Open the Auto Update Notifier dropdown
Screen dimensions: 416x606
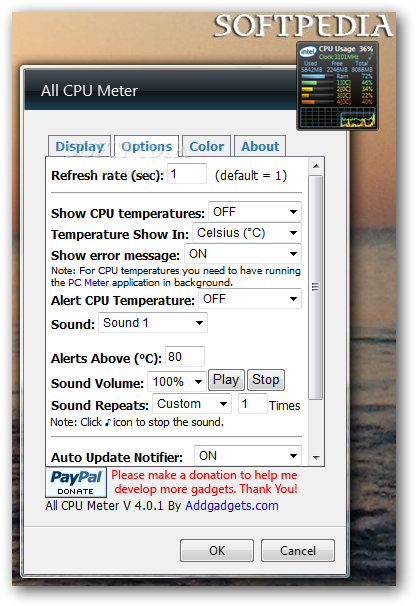[248, 455]
